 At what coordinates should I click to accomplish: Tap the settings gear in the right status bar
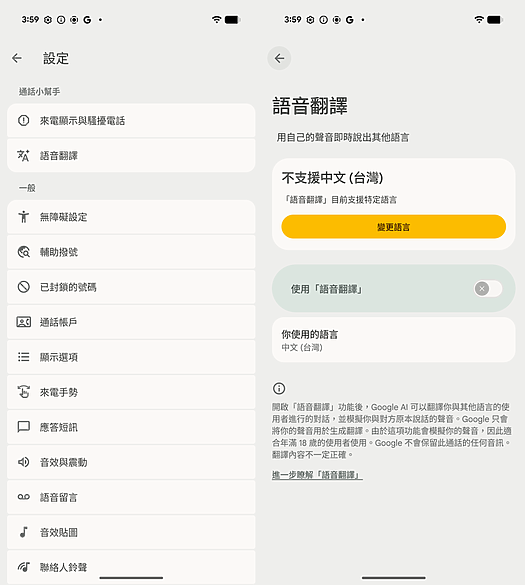click(x=310, y=20)
